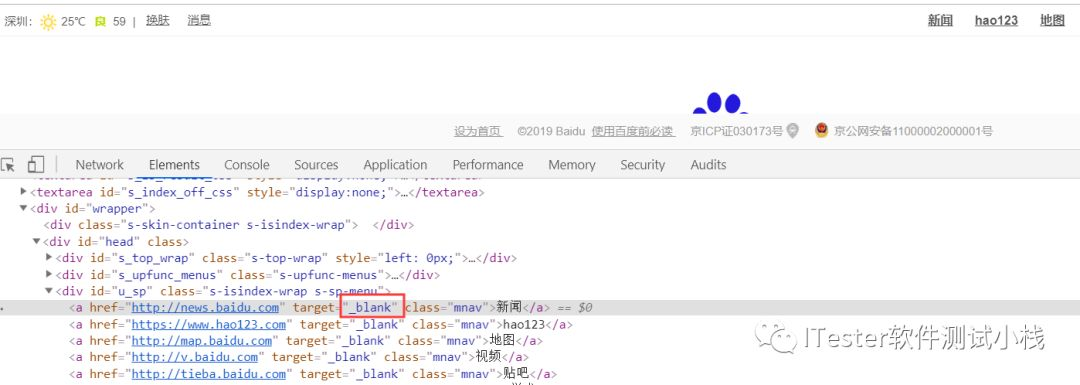Click the ICP location pin icon
The height and width of the screenshot is (385, 1080).
tap(793, 131)
